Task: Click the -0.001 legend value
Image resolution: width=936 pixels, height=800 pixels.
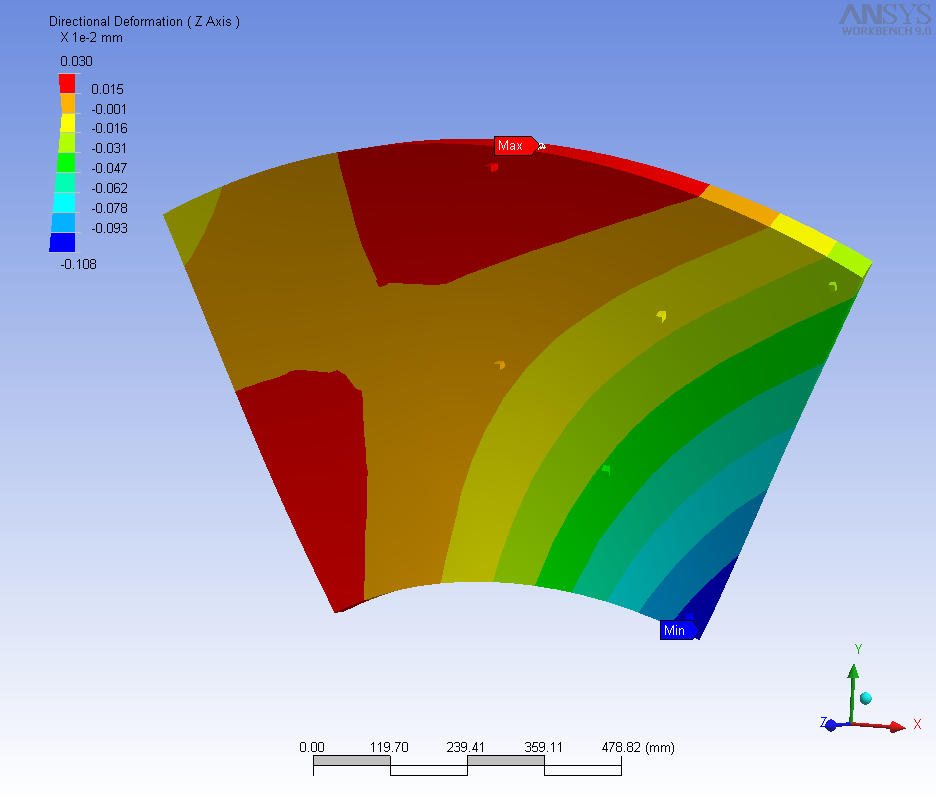Action: coord(109,109)
